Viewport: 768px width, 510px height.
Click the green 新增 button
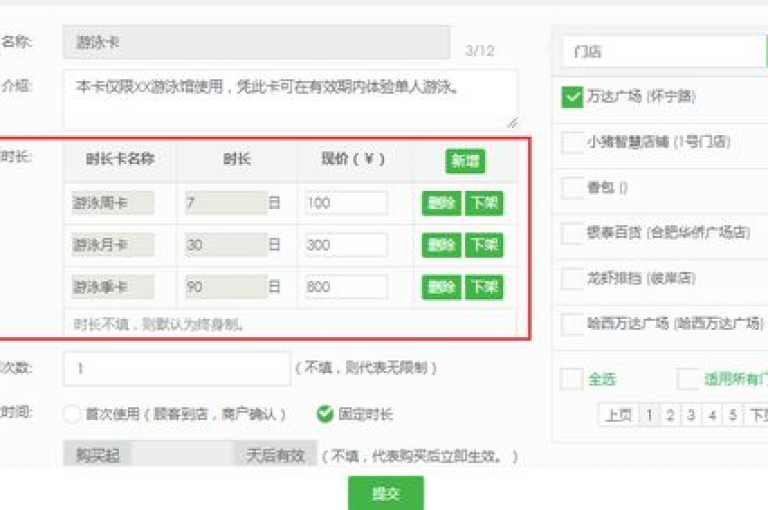[465, 161]
